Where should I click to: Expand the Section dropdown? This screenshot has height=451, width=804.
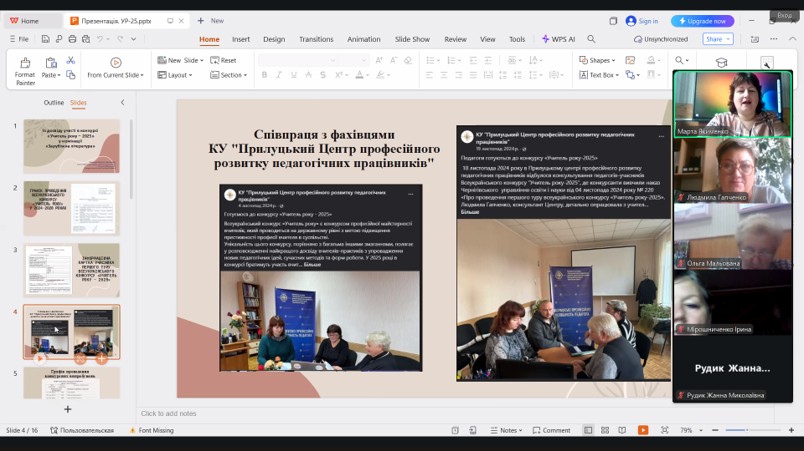(231, 75)
